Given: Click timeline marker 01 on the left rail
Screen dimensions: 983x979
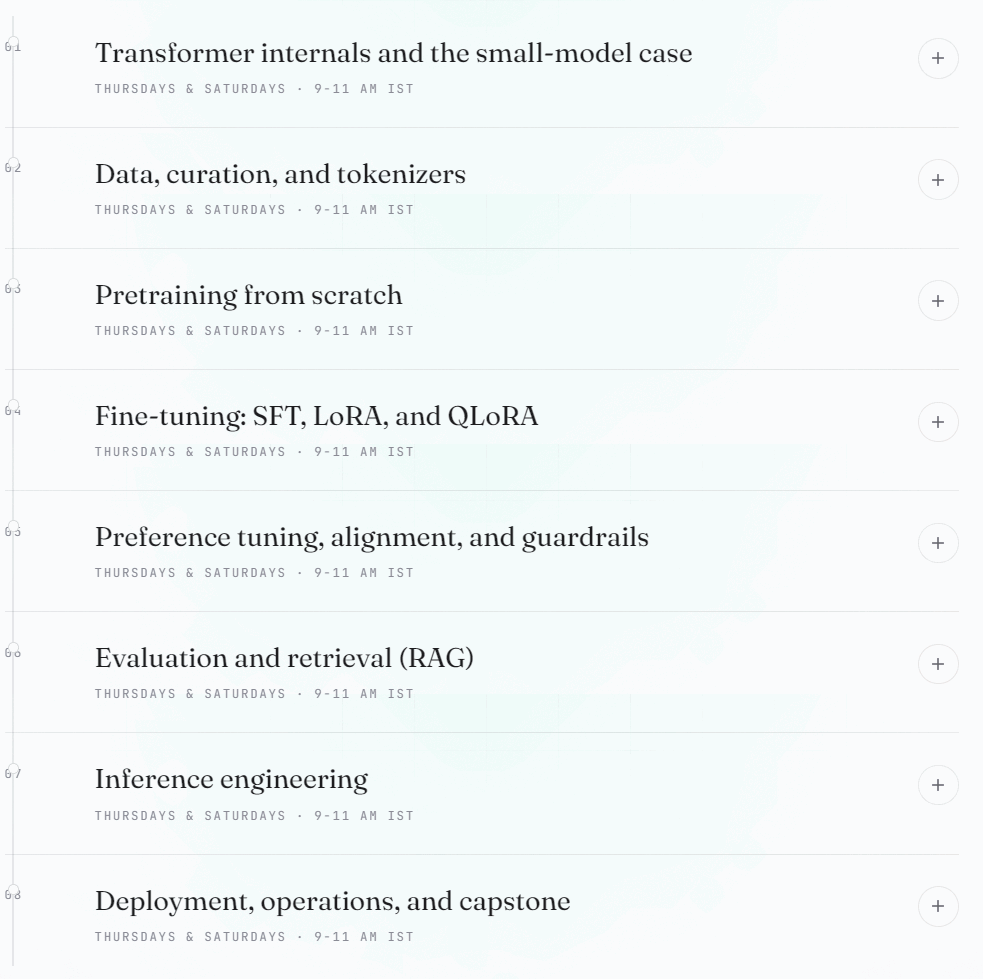Looking at the screenshot, I should [x=13, y=46].
